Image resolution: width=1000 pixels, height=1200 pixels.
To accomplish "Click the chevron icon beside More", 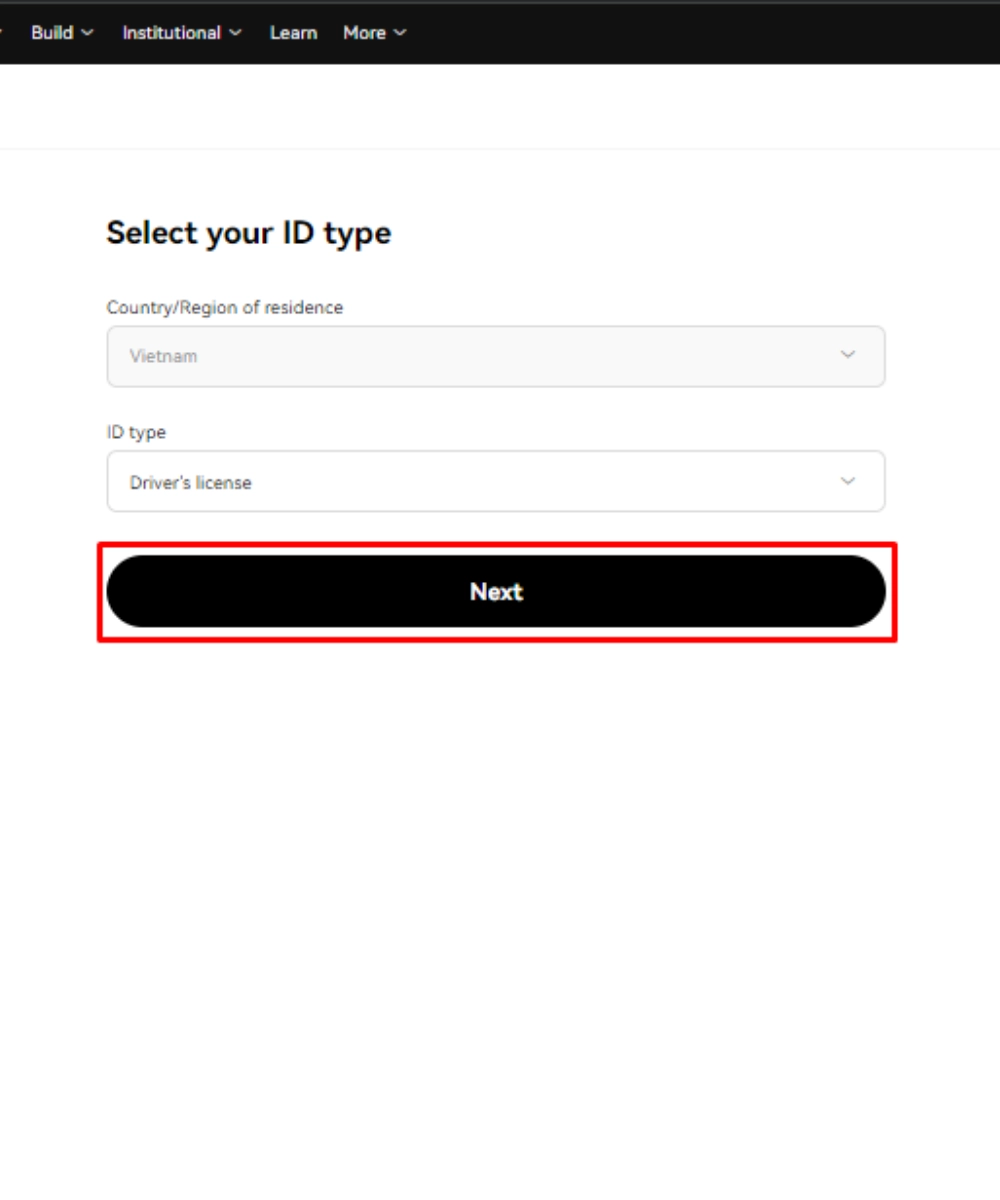I will (x=400, y=33).
